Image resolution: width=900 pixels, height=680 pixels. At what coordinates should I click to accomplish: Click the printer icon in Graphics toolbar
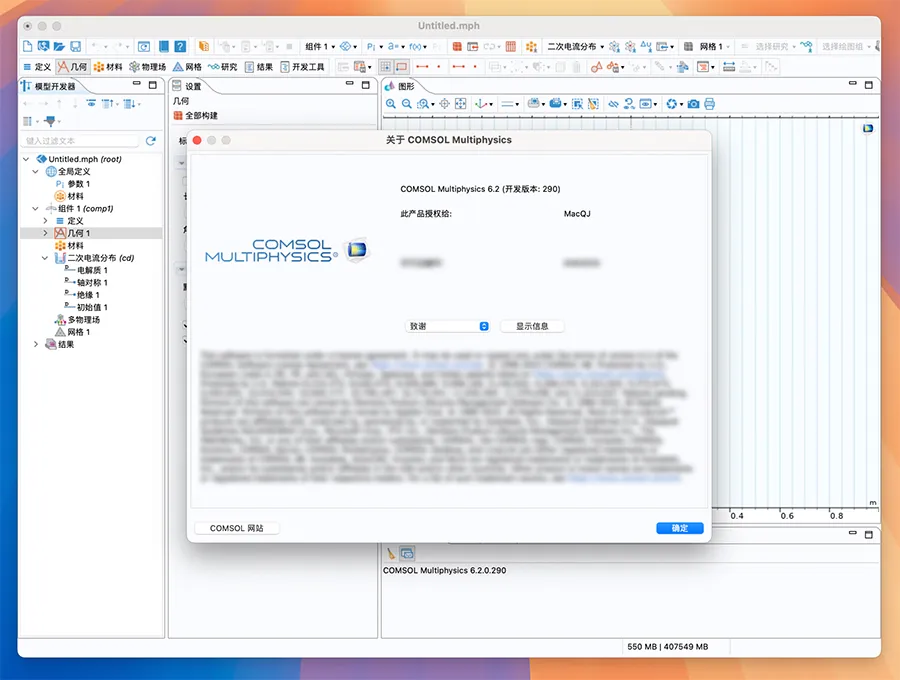(709, 103)
